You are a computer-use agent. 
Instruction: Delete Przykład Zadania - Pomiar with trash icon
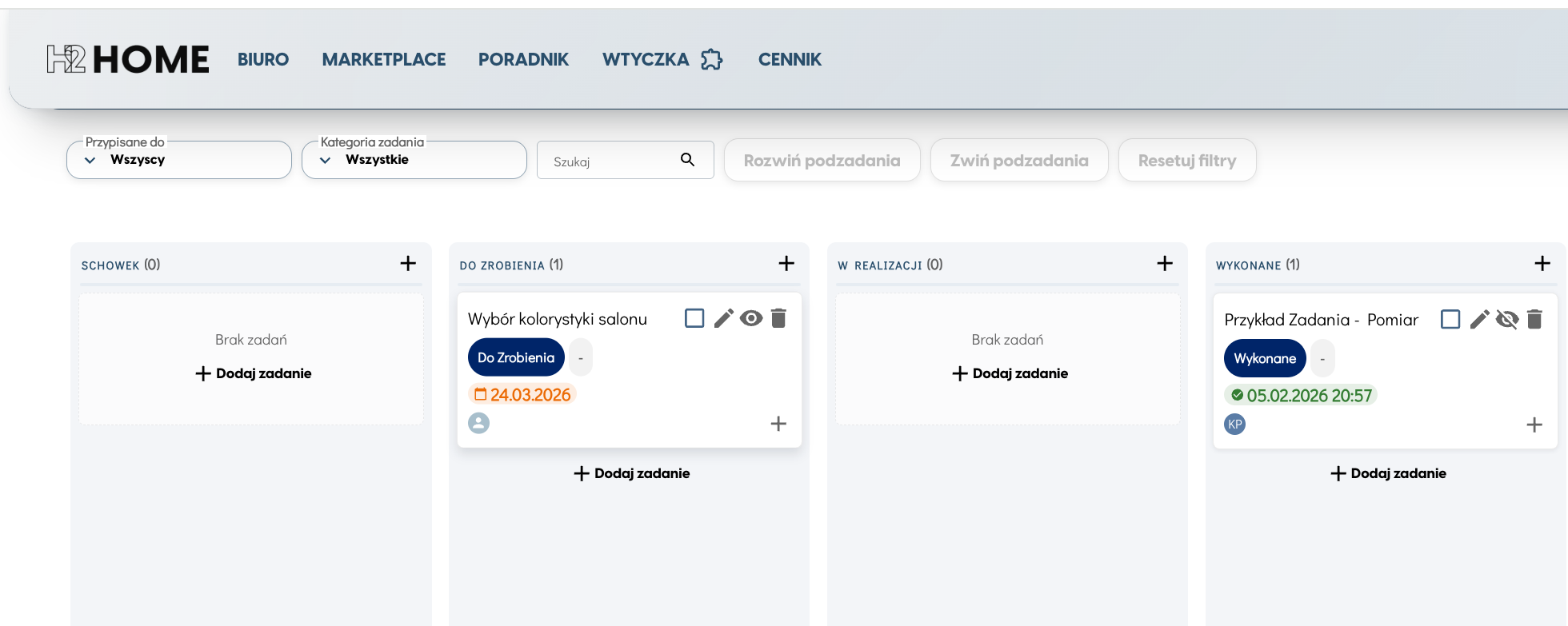pyautogui.click(x=1534, y=319)
